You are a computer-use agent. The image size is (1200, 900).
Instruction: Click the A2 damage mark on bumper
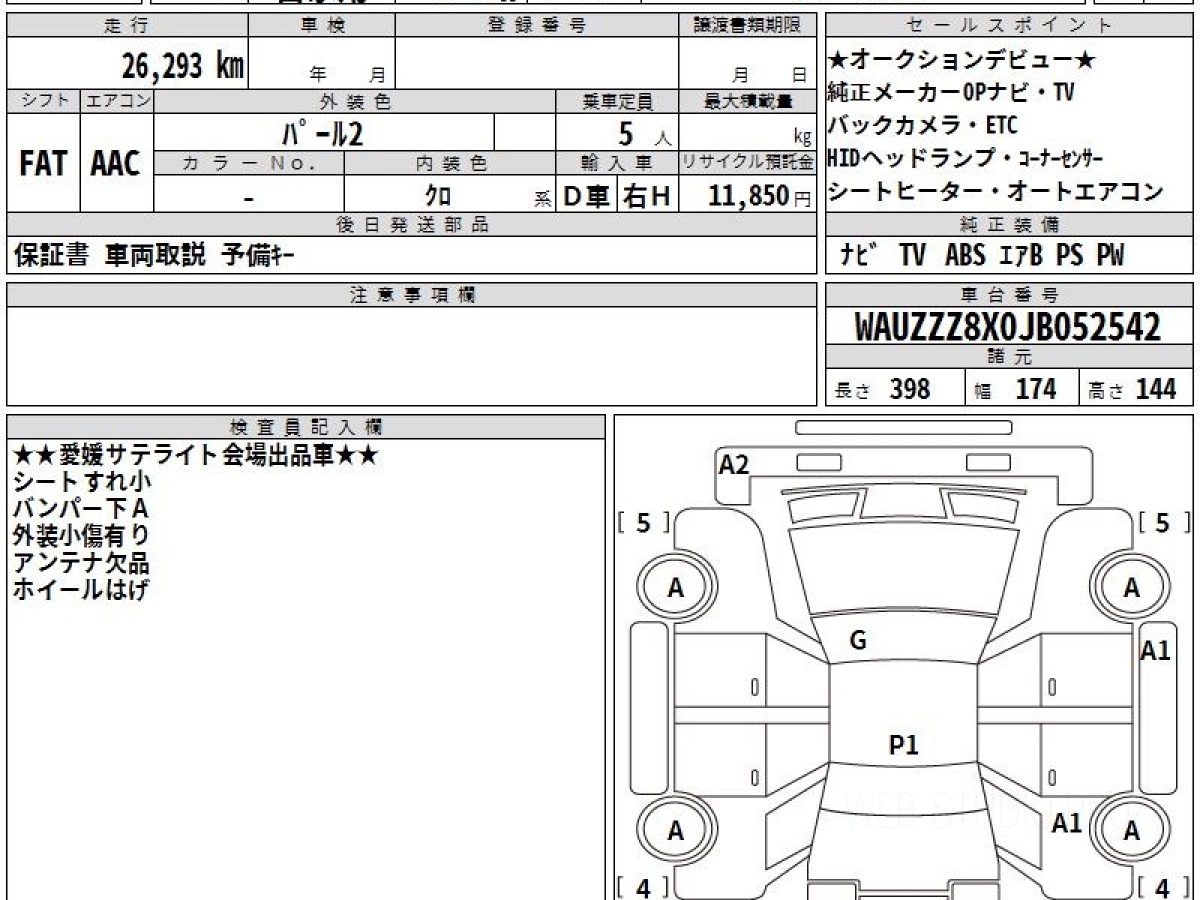[734, 464]
